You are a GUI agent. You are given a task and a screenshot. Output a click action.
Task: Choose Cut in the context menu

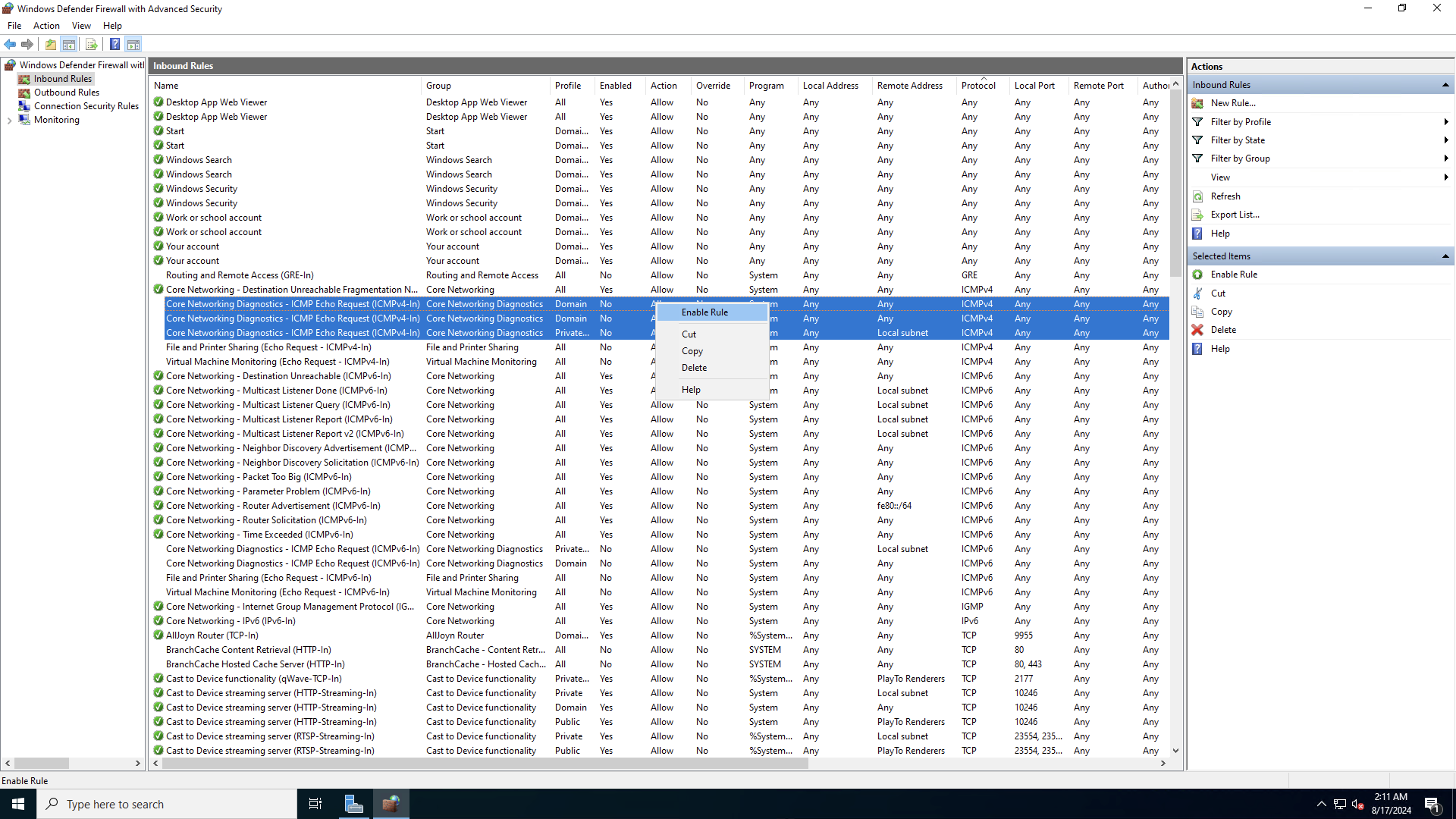click(712, 334)
